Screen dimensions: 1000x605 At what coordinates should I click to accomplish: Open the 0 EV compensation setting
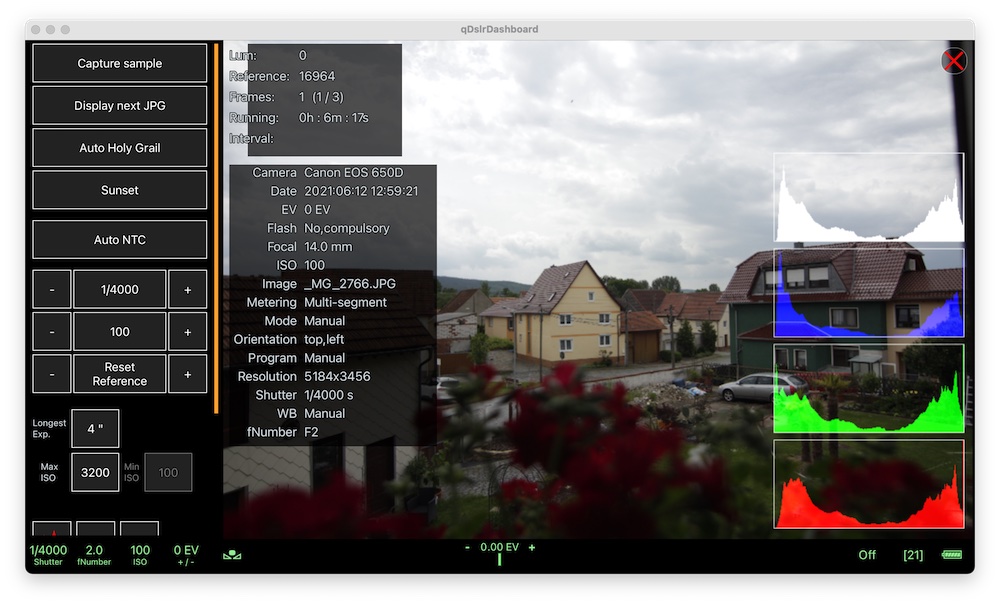pos(186,555)
